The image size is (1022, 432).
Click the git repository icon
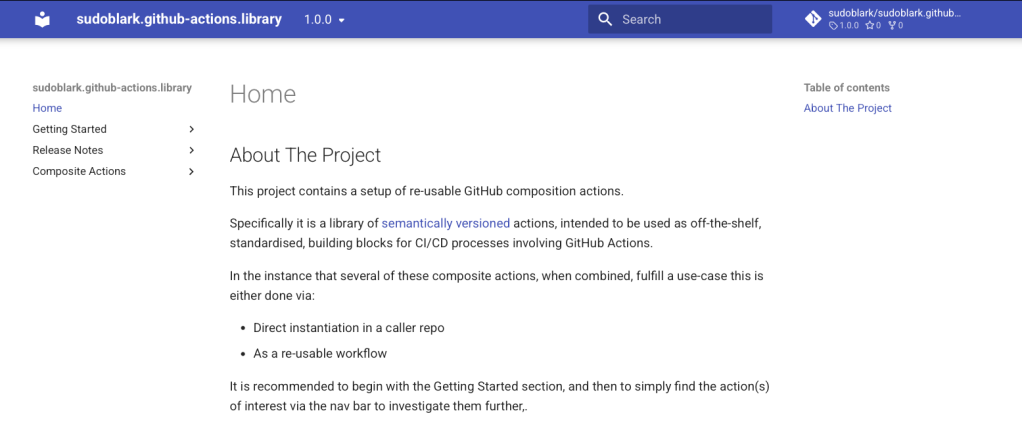click(813, 19)
